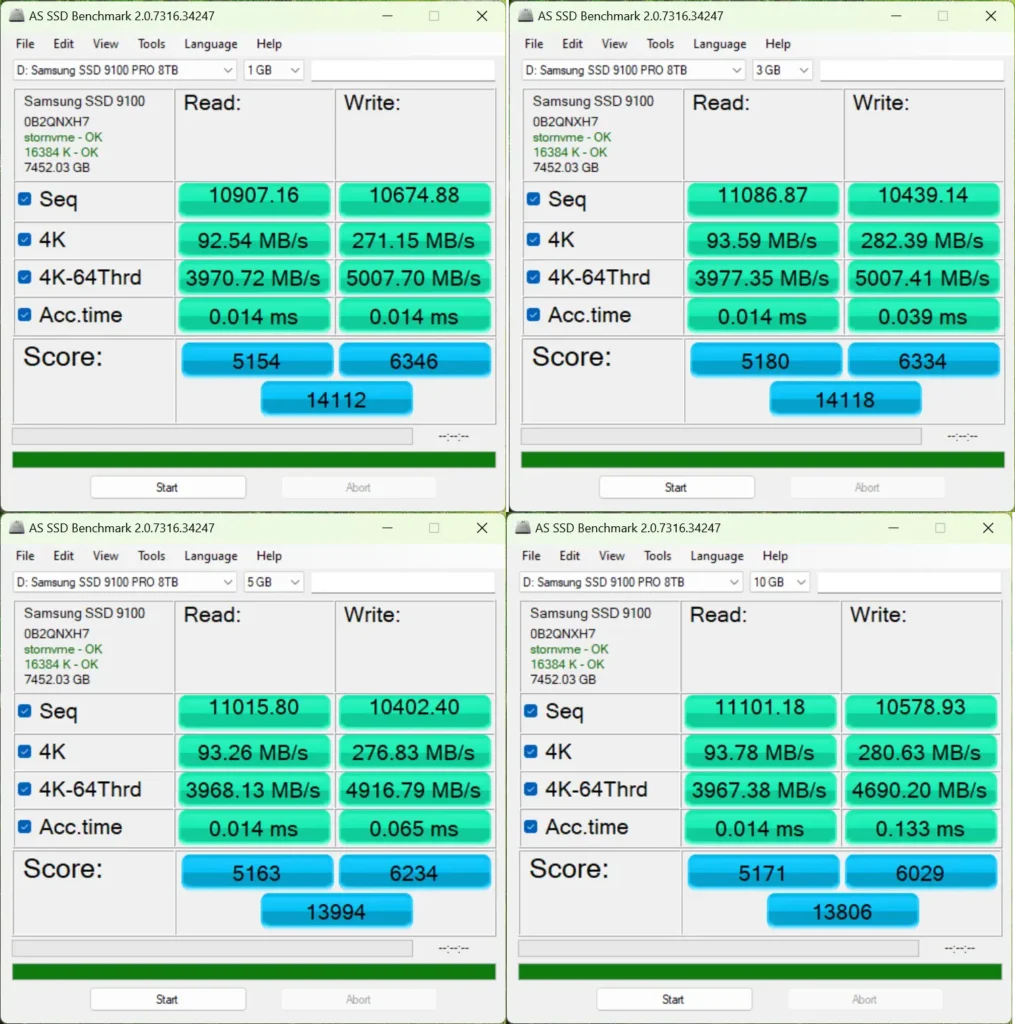The height and width of the screenshot is (1024, 1015).
Task: Open the 5 GB test size dropdown
Action: click(273, 582)
